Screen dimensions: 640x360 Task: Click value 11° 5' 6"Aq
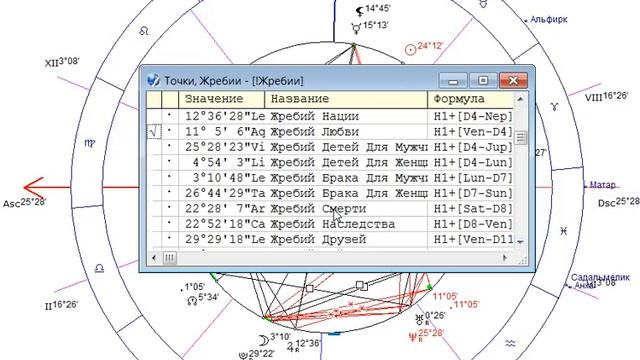tap(225, 132)
